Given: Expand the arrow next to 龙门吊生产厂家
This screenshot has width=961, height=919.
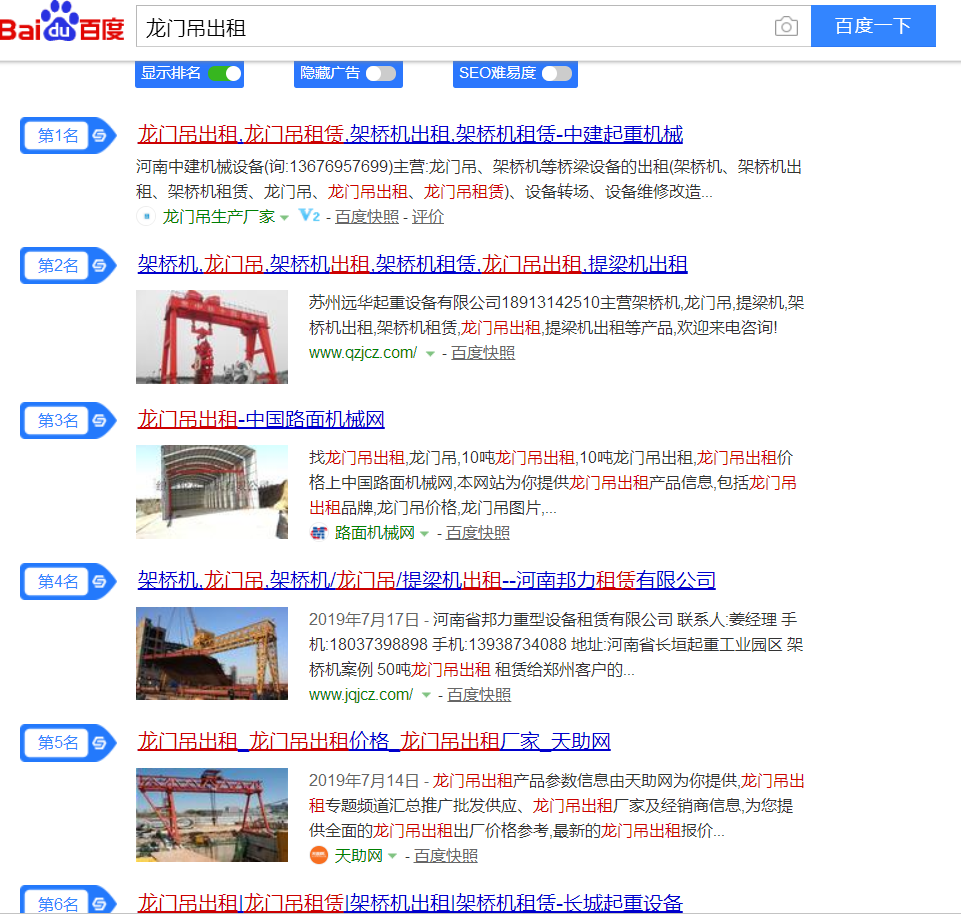Looking at the screenshot, I should (284, 218).
